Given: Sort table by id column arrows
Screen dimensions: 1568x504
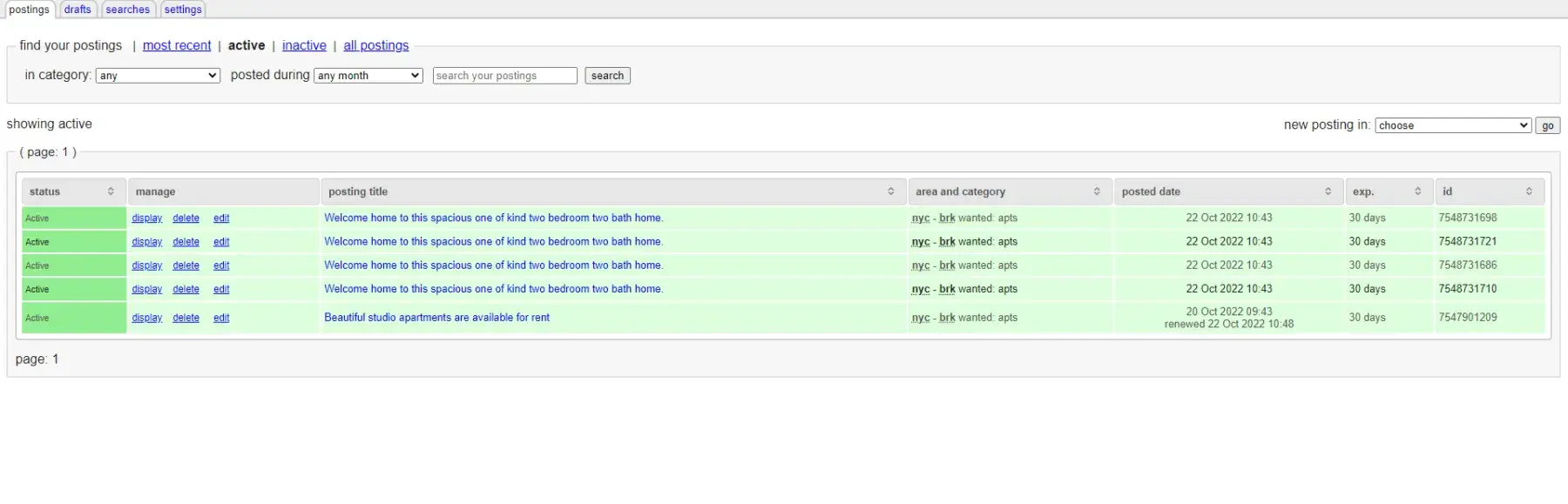Looking at the screenshot, I should click(x=1529, y=192).
